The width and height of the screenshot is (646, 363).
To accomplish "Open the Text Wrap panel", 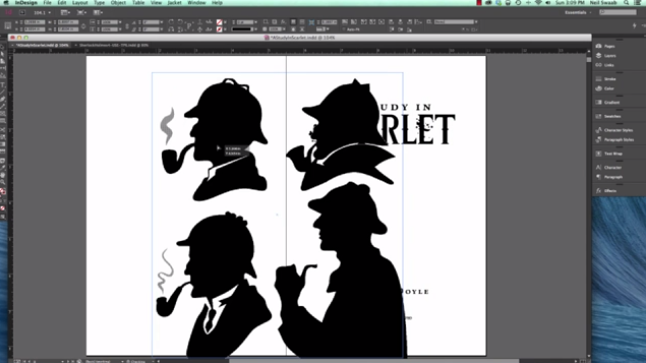I will 609,154.
